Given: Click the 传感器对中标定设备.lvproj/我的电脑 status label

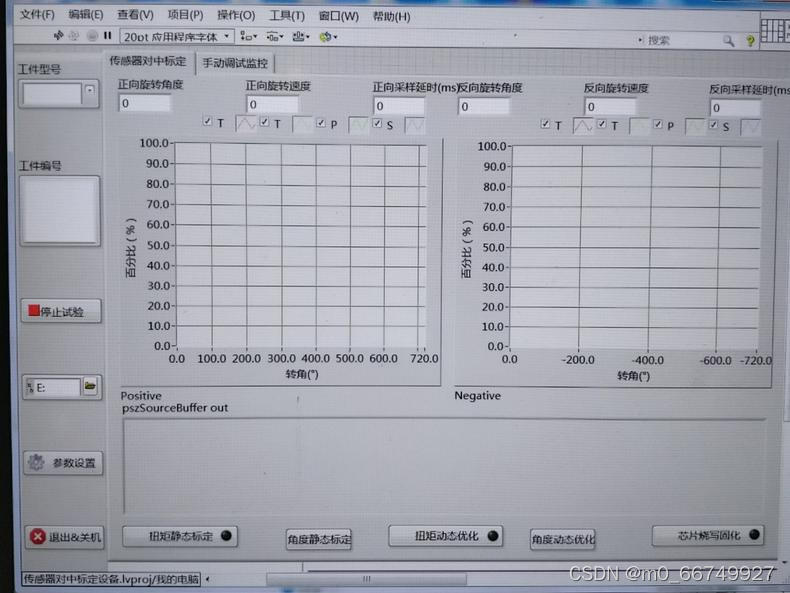Looking at the screenshot, I should [x=111, y=579].
